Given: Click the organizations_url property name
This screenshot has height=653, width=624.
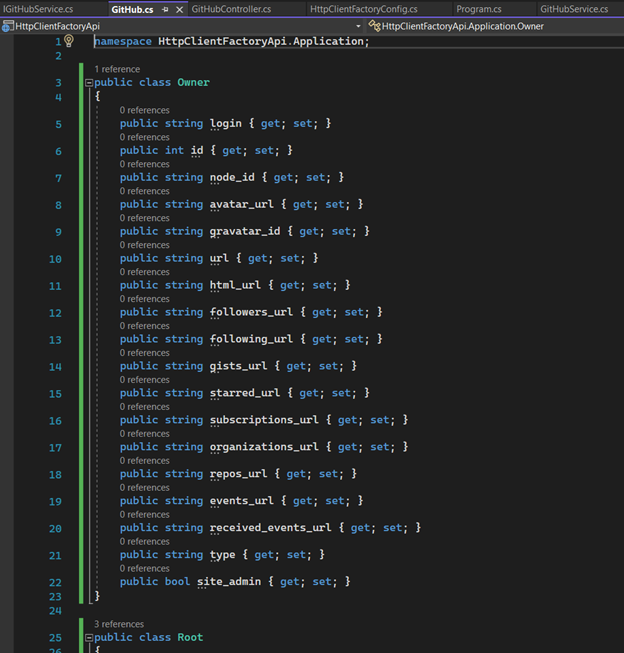Looking at the screenshot, I should point(264,447).
